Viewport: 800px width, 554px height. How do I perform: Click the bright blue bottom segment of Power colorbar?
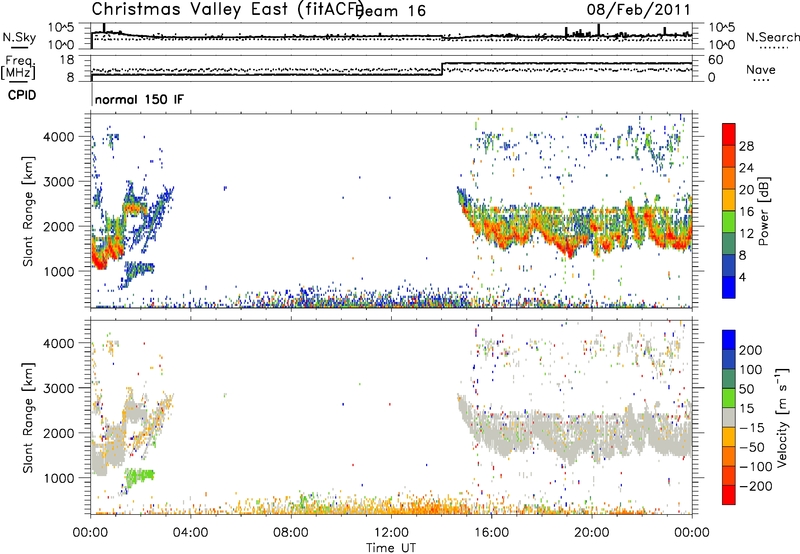(729, 287)
